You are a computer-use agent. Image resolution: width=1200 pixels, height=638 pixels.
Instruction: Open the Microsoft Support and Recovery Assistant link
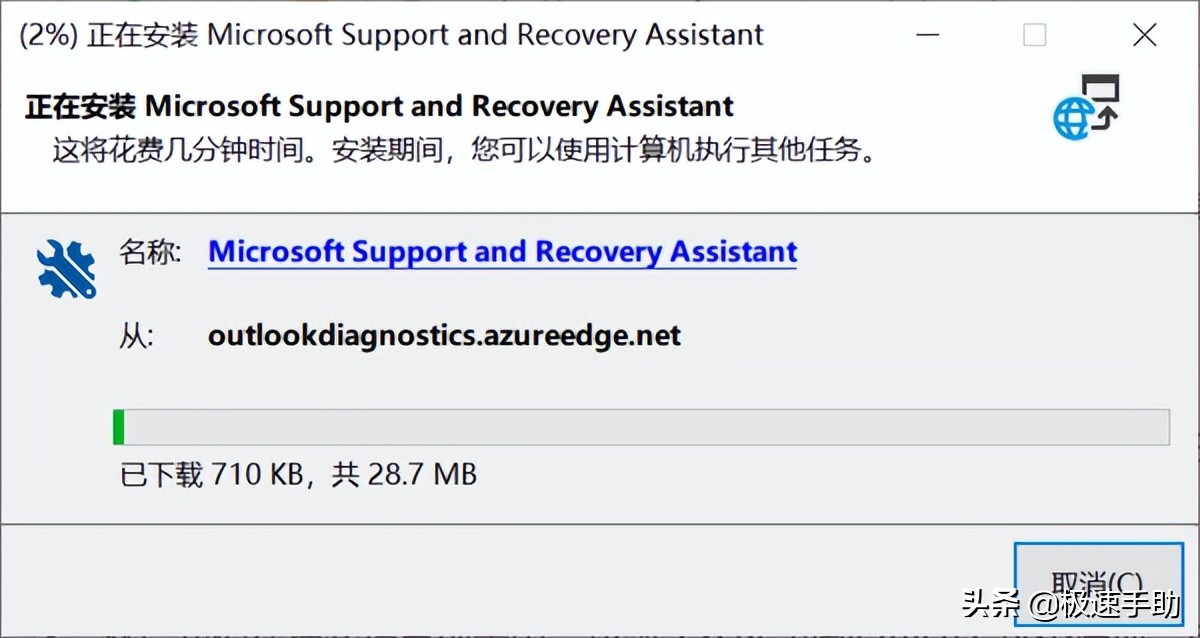tap(502, 252)
